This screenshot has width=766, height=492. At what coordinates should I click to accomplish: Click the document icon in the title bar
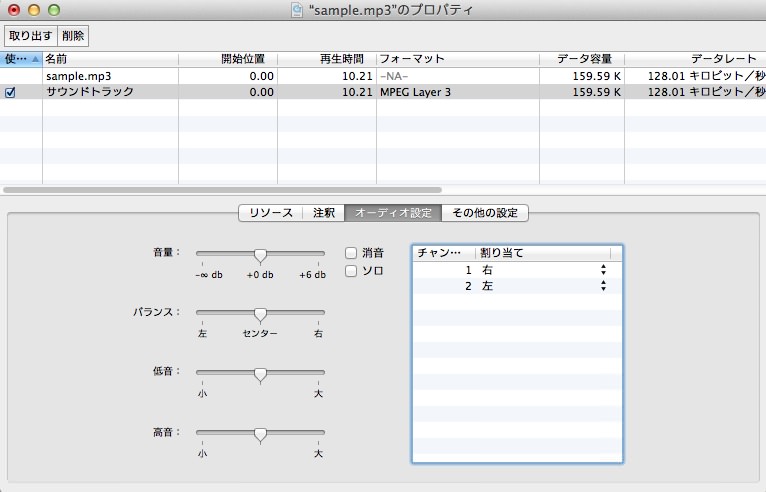coord(297,10)
